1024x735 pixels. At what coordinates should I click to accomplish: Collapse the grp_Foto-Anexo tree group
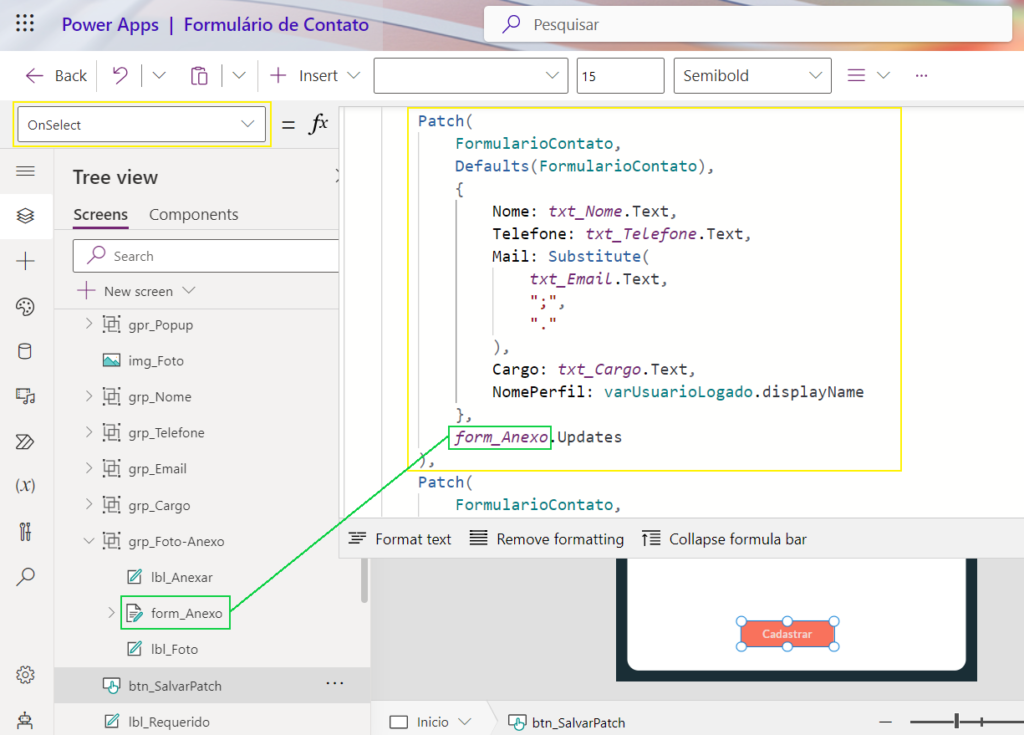(x=88, y=541)
